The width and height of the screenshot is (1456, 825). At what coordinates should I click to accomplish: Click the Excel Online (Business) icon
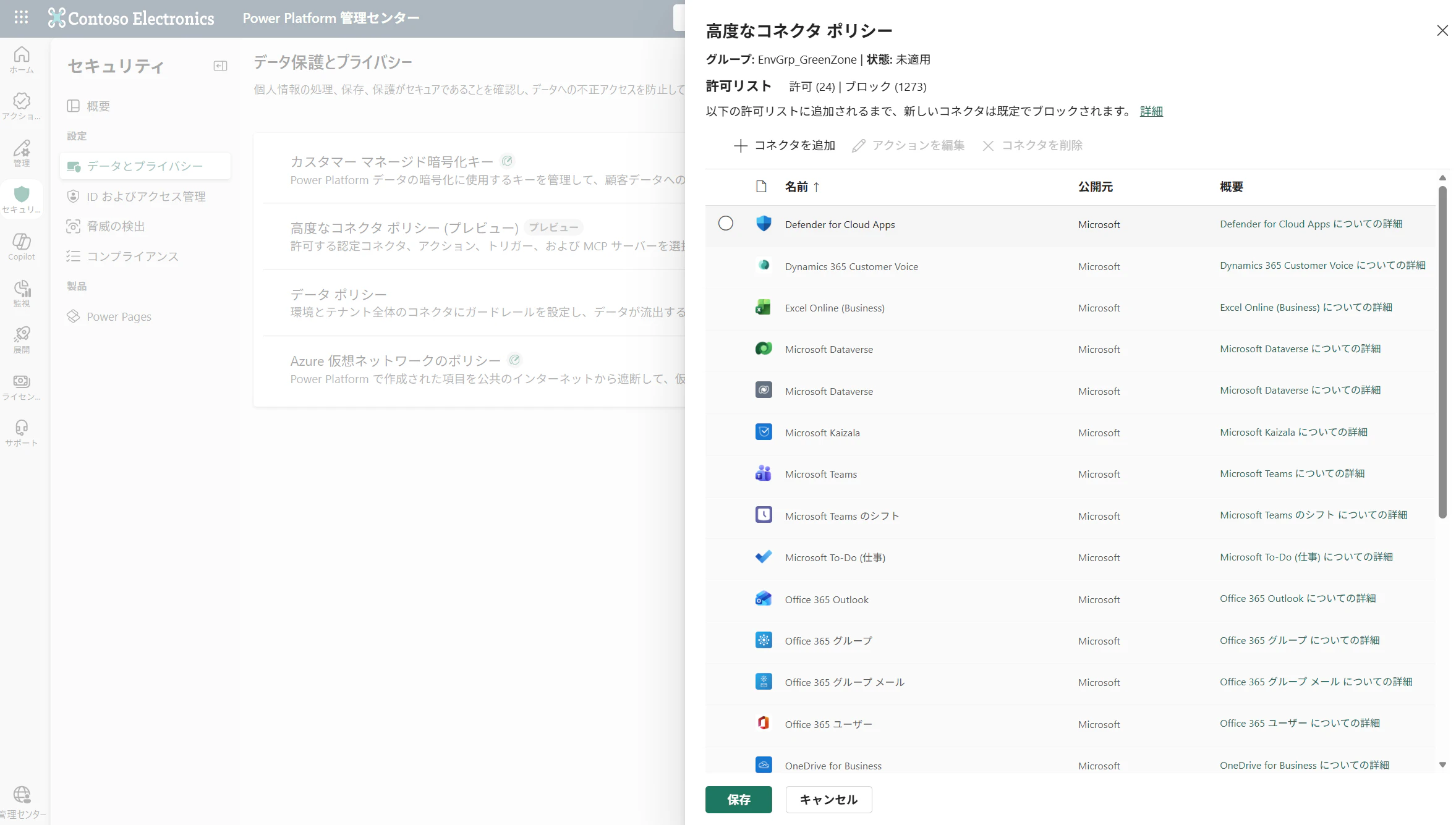764,307
